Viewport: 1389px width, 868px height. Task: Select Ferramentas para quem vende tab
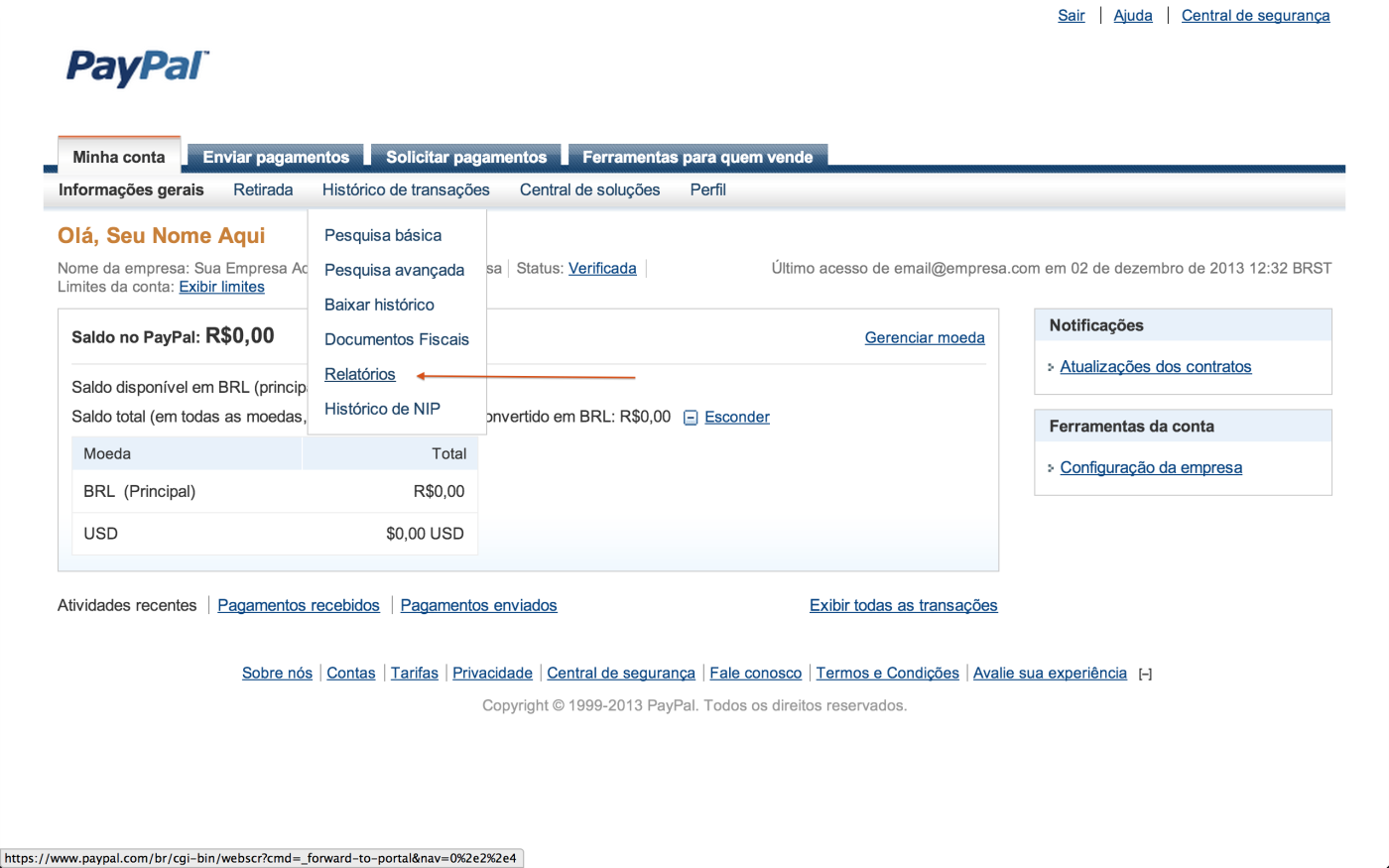coord(697,157)
